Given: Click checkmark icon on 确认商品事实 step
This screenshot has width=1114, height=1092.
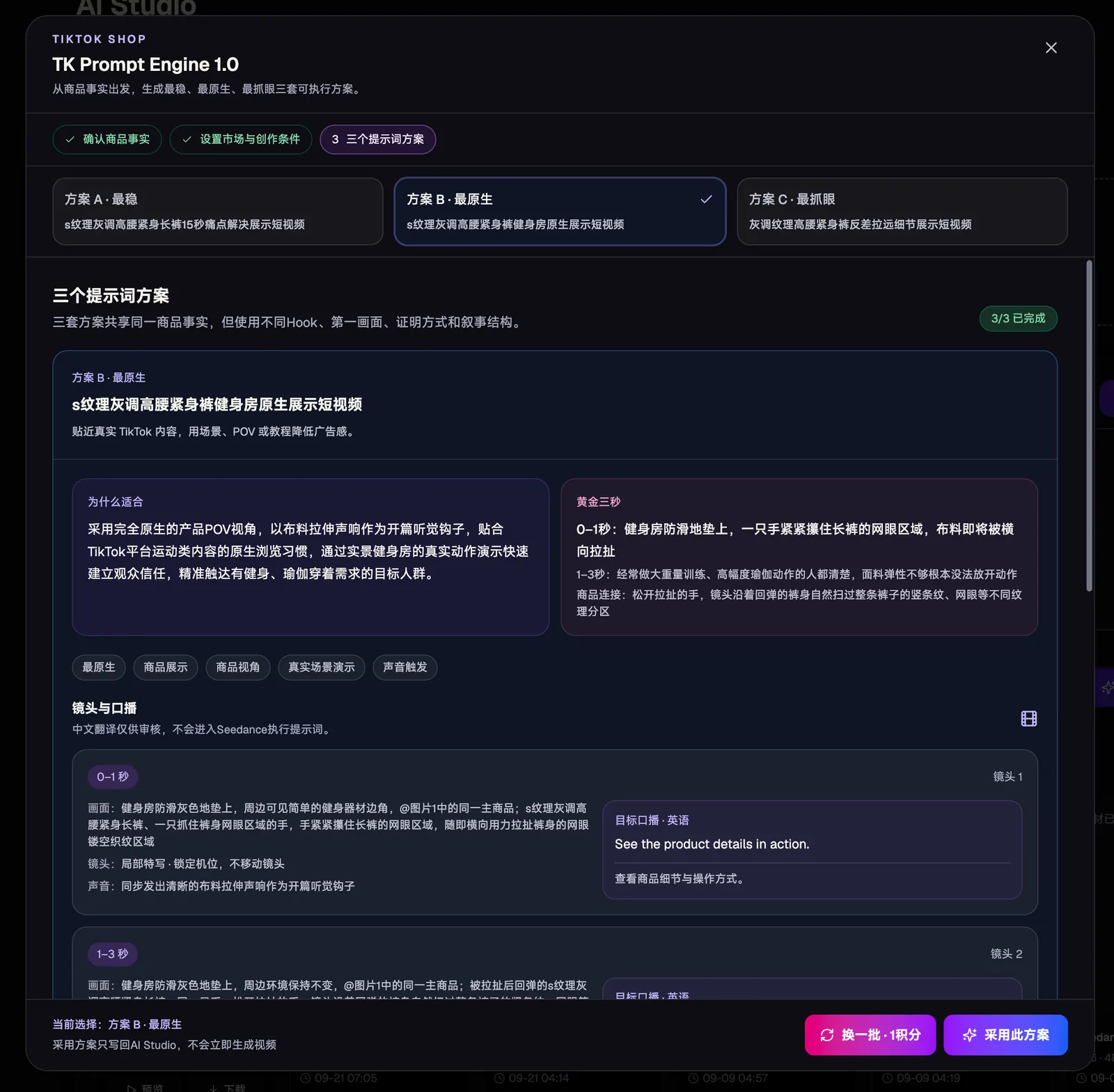Looking at the screenshot, I should [x=70, y=139].
